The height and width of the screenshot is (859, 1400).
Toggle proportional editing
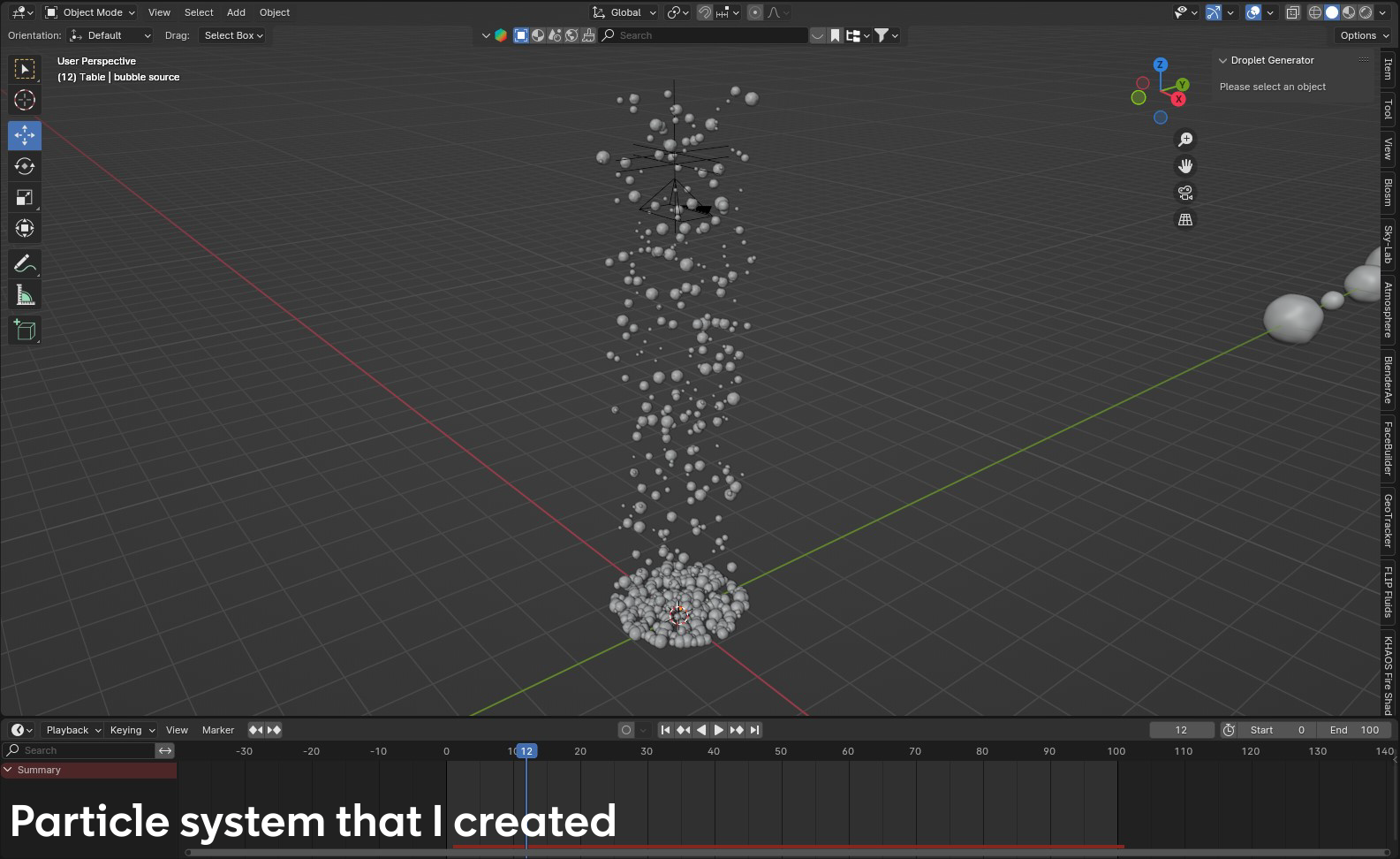[755, 12]
